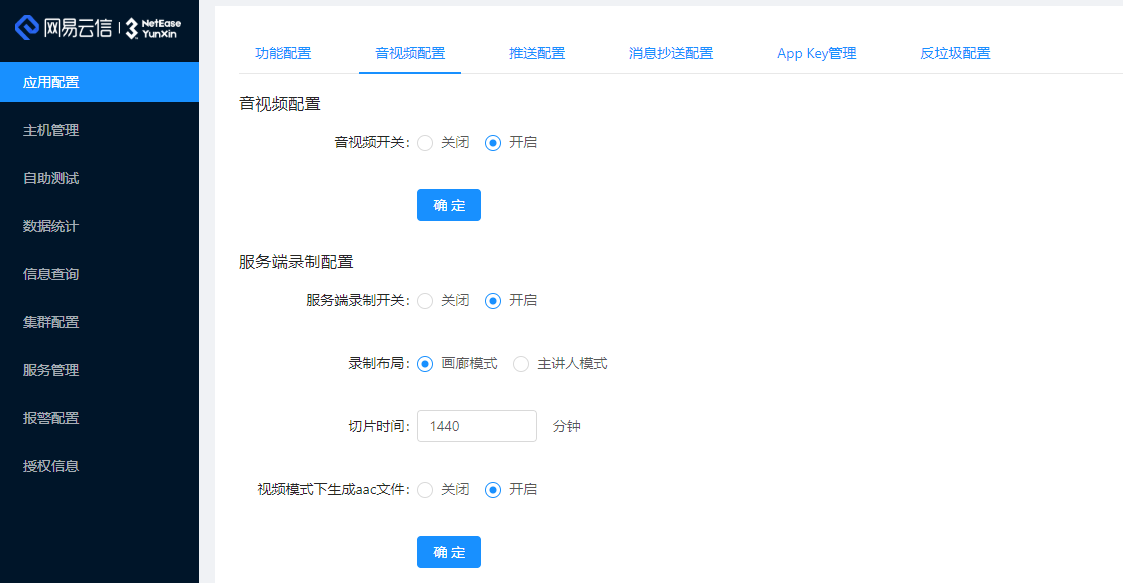This screenshot has width=1123, height=583.
Task: Select 数据统计 from the sidebar
Action: pyautogui.click(x=52, y=226)
